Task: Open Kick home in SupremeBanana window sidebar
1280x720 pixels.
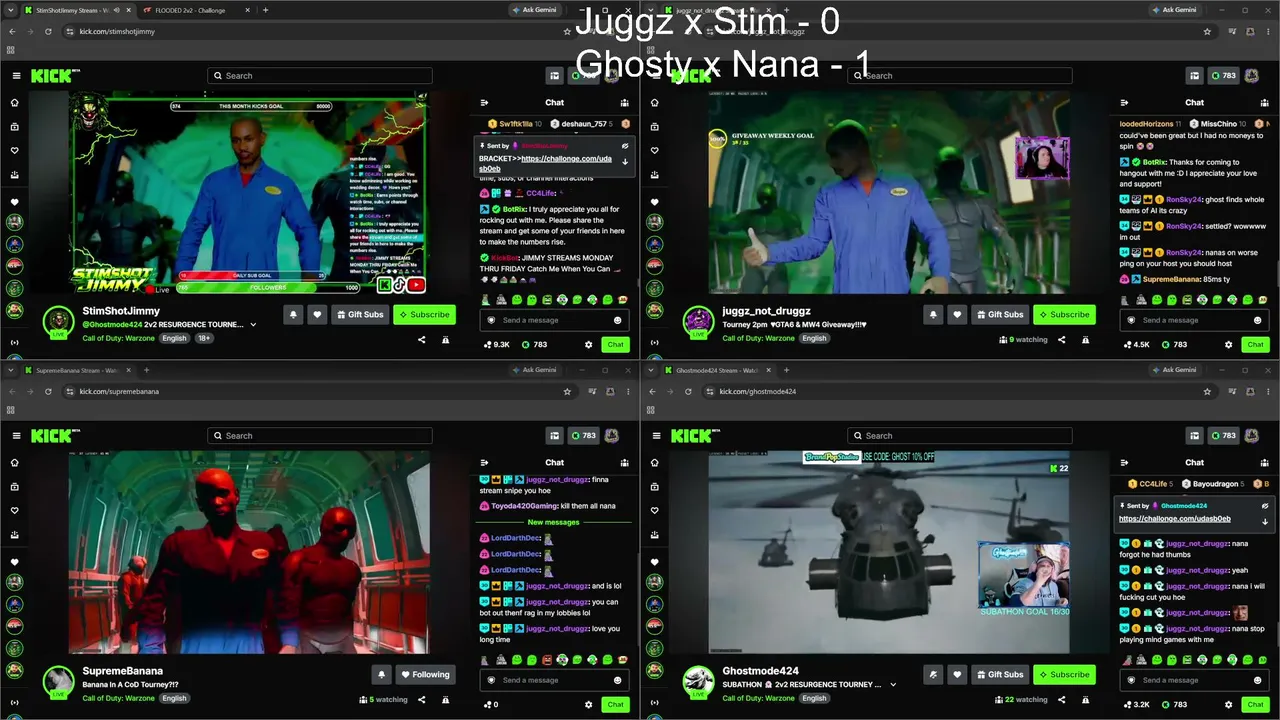Action: pyautogui.click(x=14, y=463)
